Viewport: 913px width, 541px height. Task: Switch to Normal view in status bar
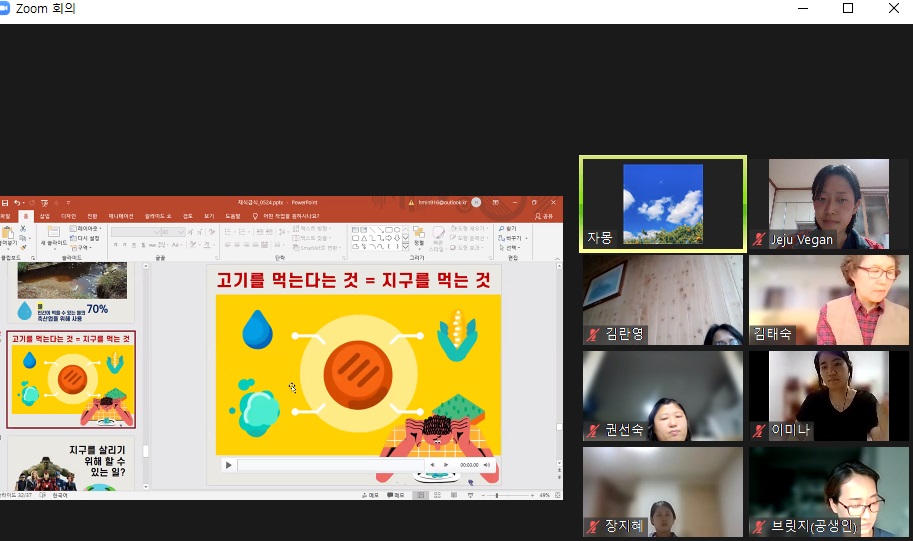coord(420,495)
